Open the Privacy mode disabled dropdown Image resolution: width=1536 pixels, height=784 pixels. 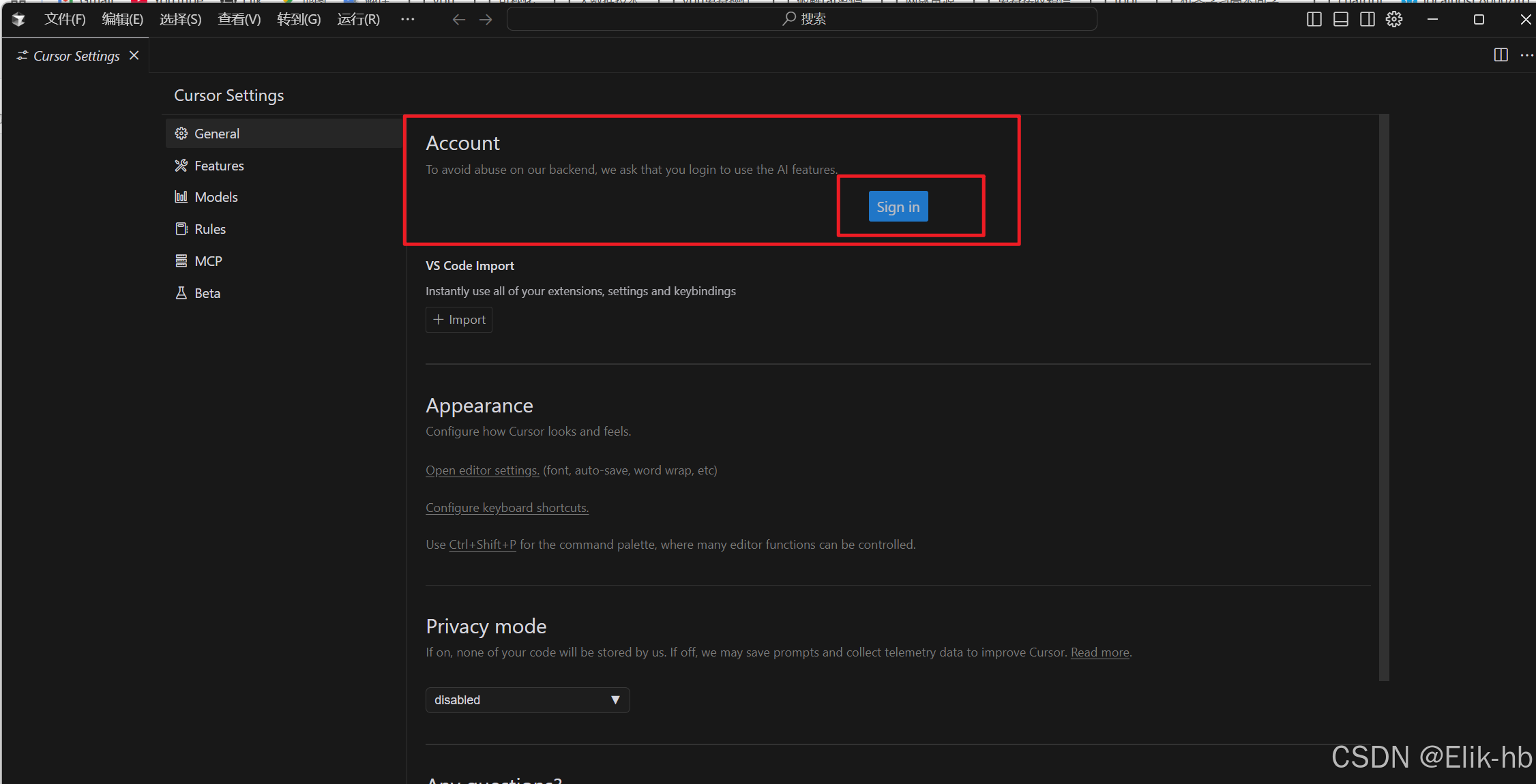527,700
